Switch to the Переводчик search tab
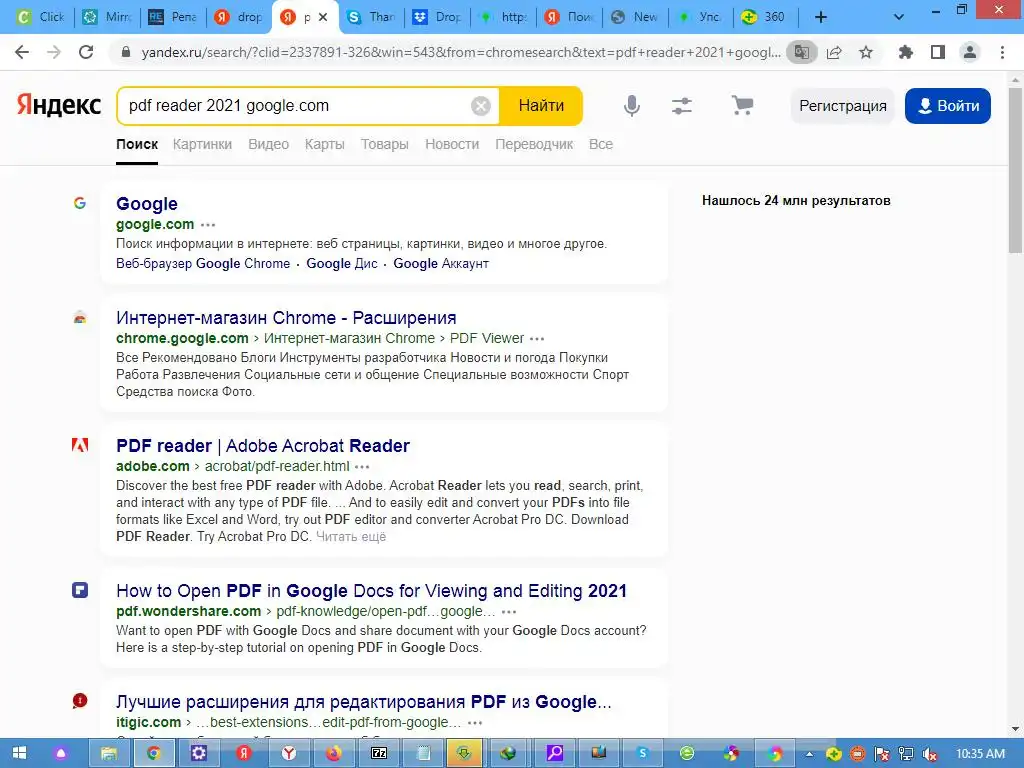Viewport: 1024px width, 768px height. click(534, 144)
